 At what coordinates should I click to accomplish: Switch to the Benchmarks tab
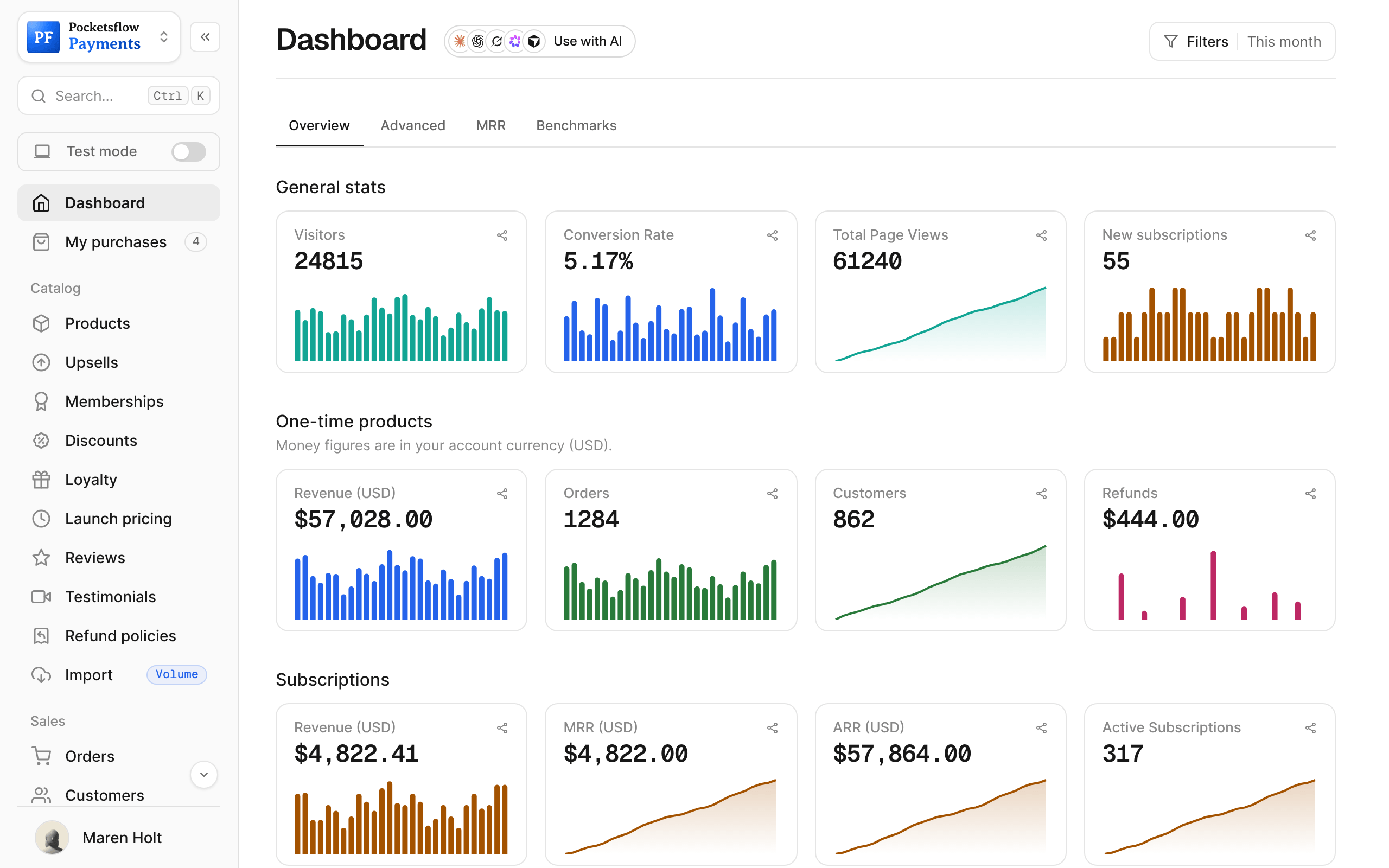[576, 125]
